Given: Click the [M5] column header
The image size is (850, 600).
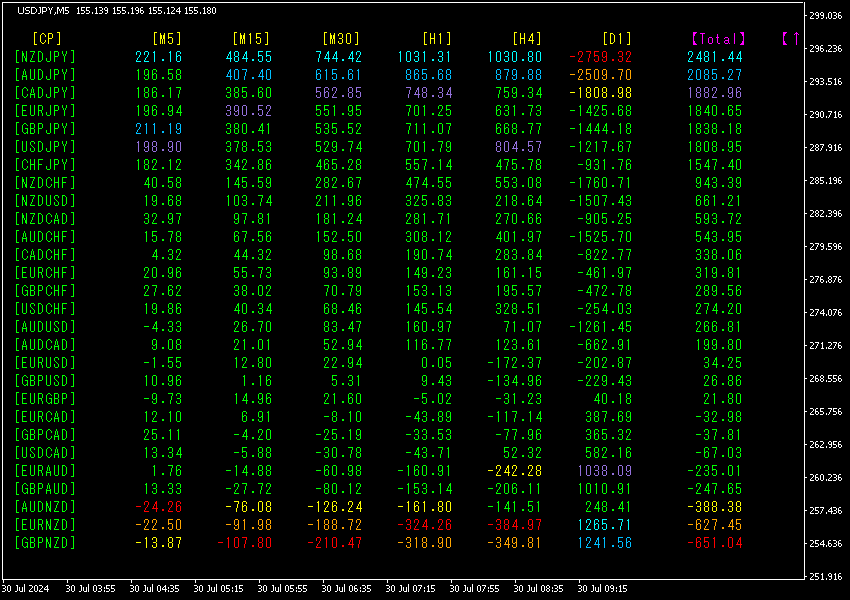Looking at the screenshot, I should point(167,38).
